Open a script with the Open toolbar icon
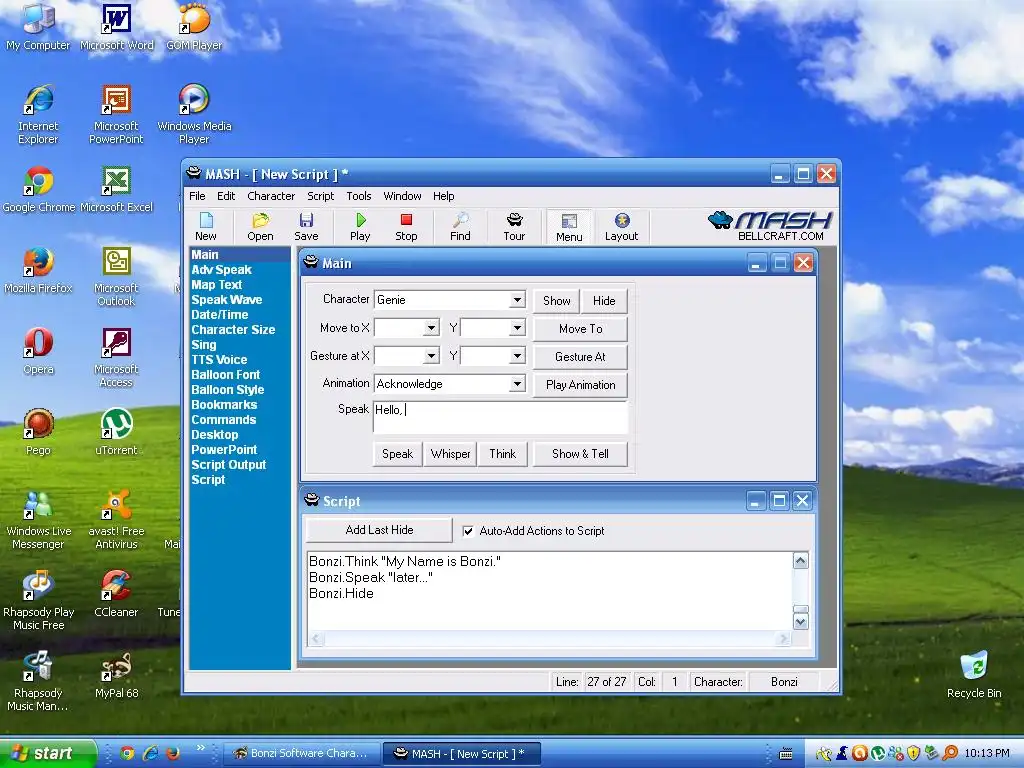 (x=260, y=227)
